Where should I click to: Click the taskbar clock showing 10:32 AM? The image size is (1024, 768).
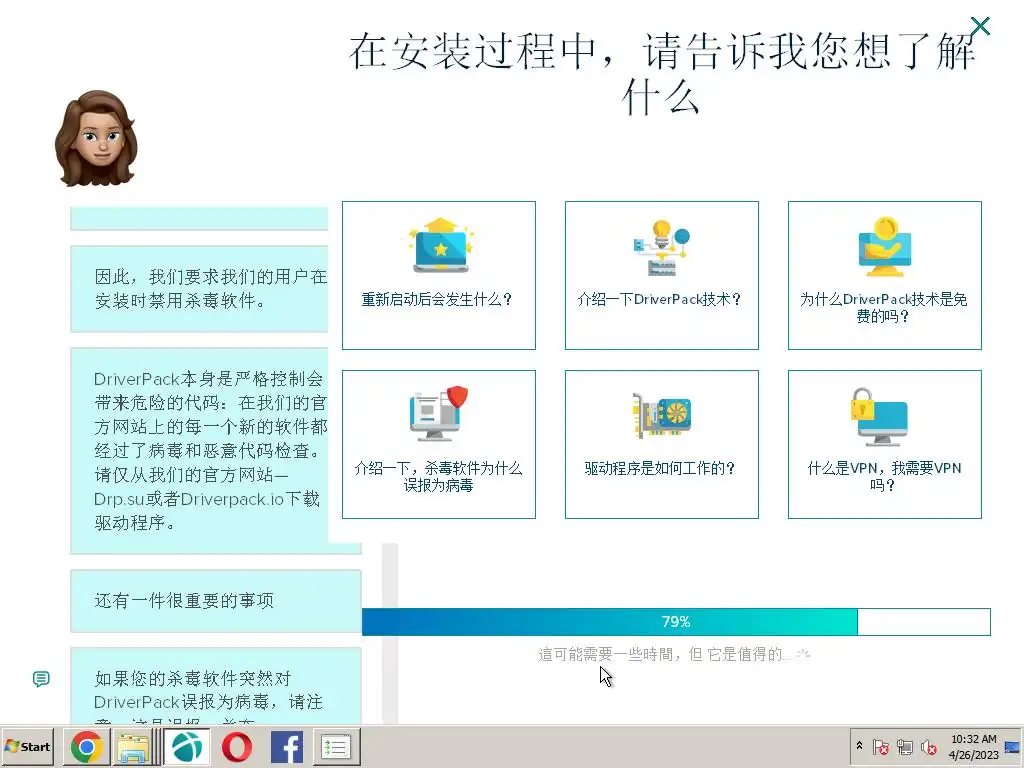point(973,747)
